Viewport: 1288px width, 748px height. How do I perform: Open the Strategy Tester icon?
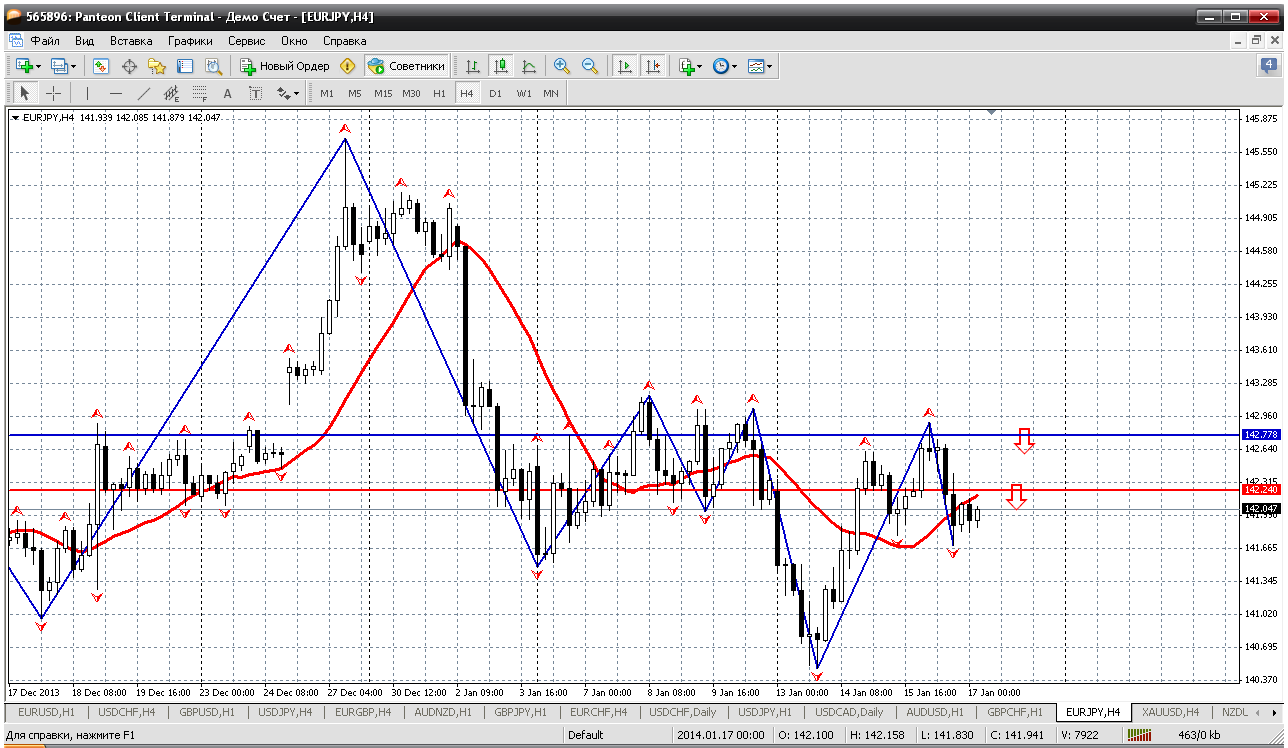[213, 66]
